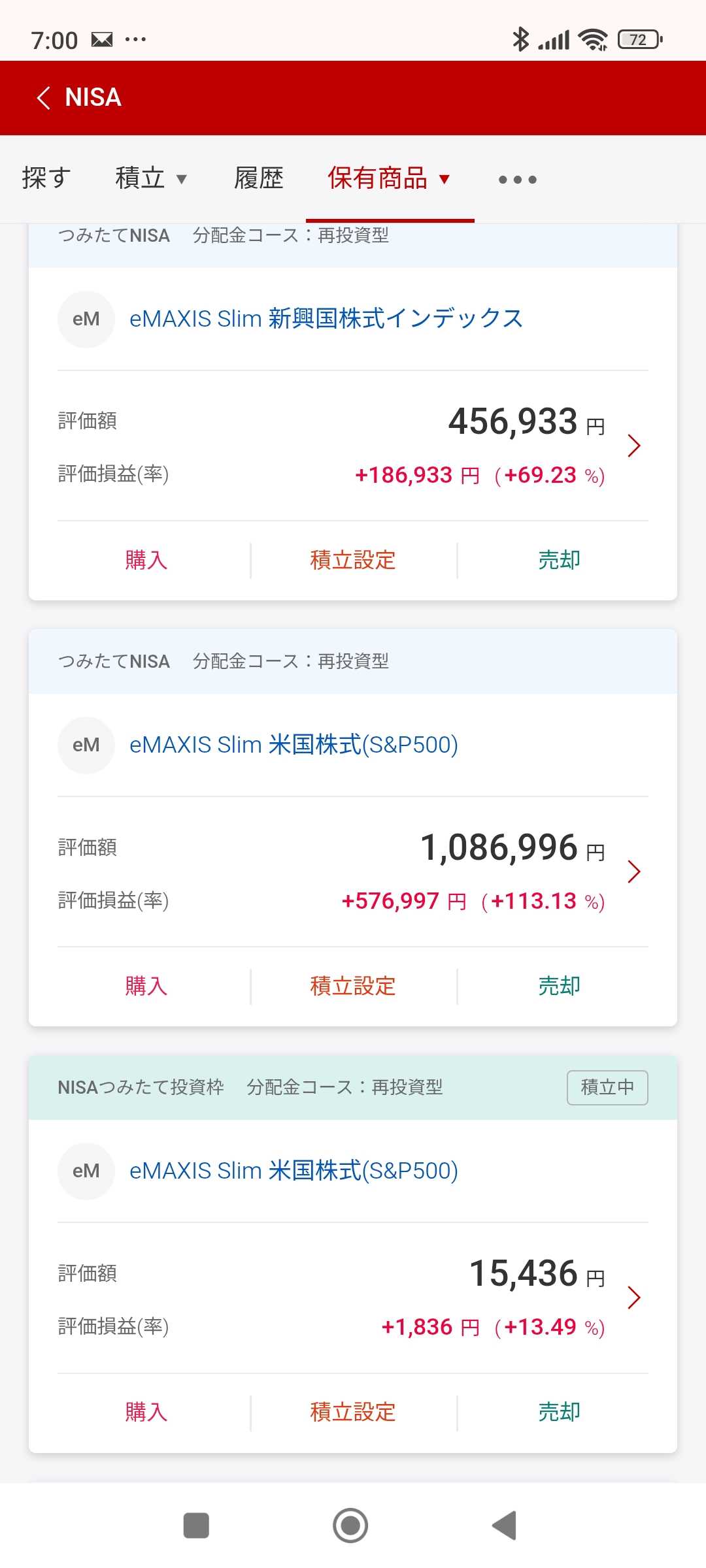Tap eM logo of the 1,086,996 円 S&P500 fund
This screenshot has width=706, height=1568.
click(86, 745)
